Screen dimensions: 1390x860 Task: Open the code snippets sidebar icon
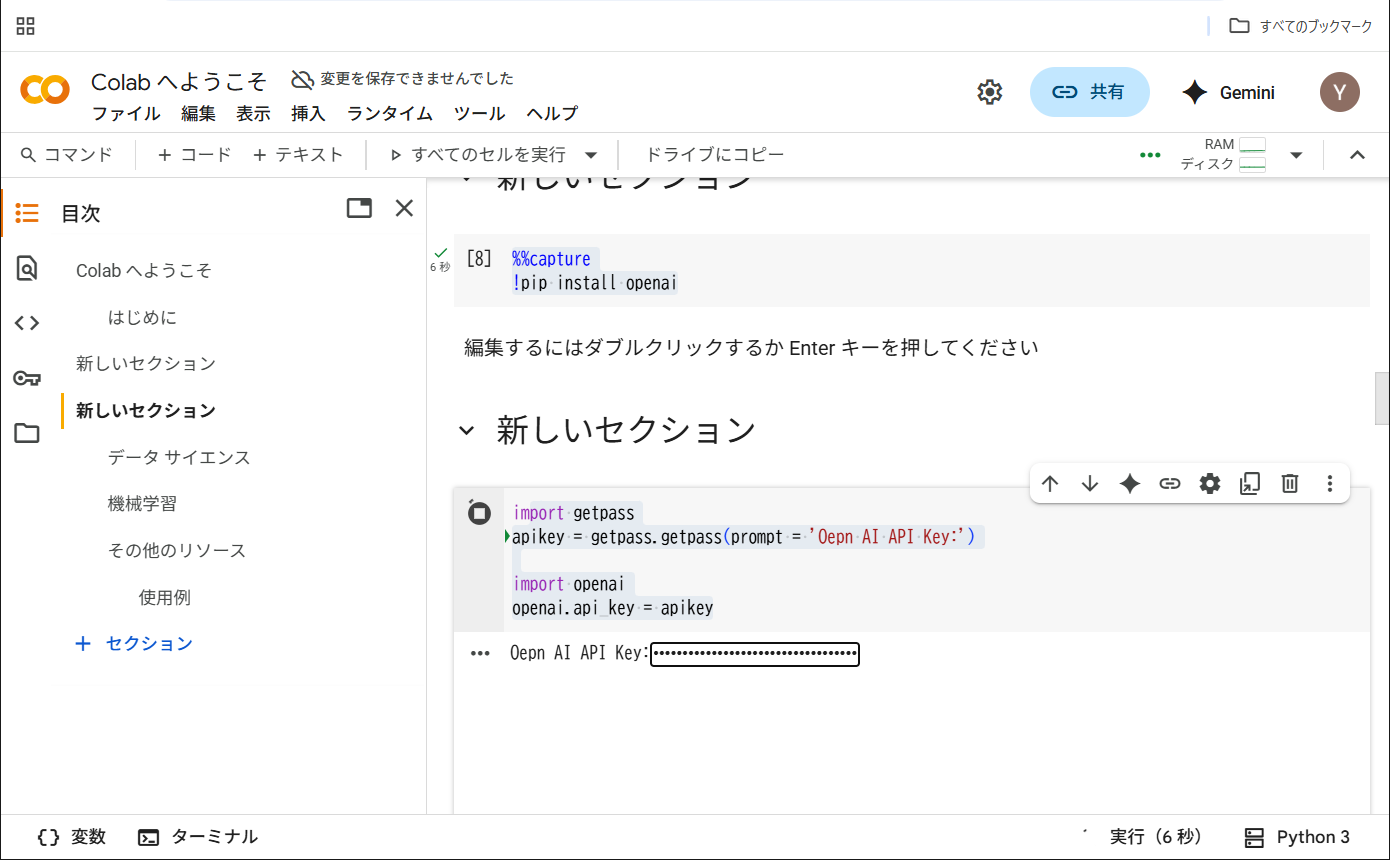coord(27,323)
